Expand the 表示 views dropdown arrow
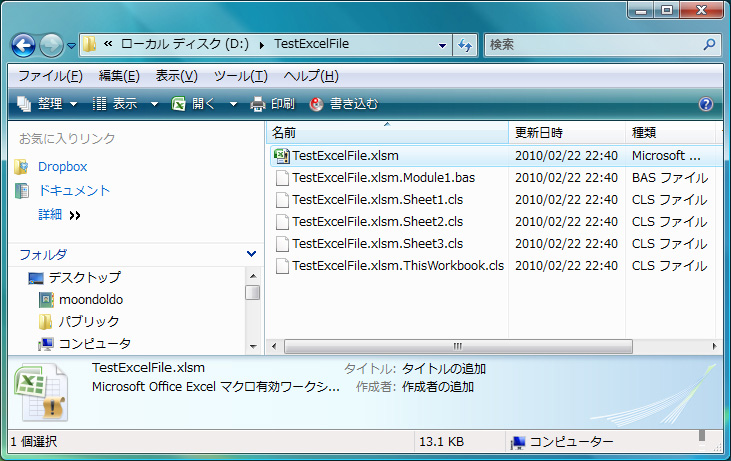 coord(154,104)
